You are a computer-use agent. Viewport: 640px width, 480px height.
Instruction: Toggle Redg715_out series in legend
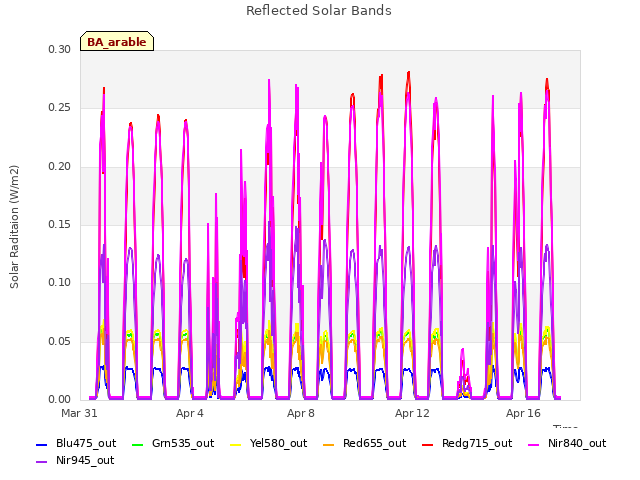(x=467, y=444)
